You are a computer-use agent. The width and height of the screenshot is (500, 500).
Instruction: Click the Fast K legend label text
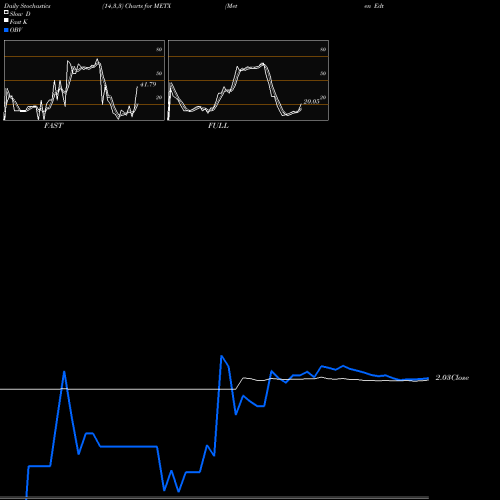pyautogui.click(x=19, y=22)
